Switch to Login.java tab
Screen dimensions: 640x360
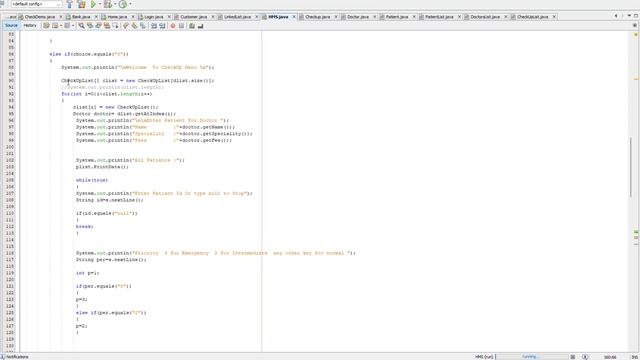(x=153, y=17)
